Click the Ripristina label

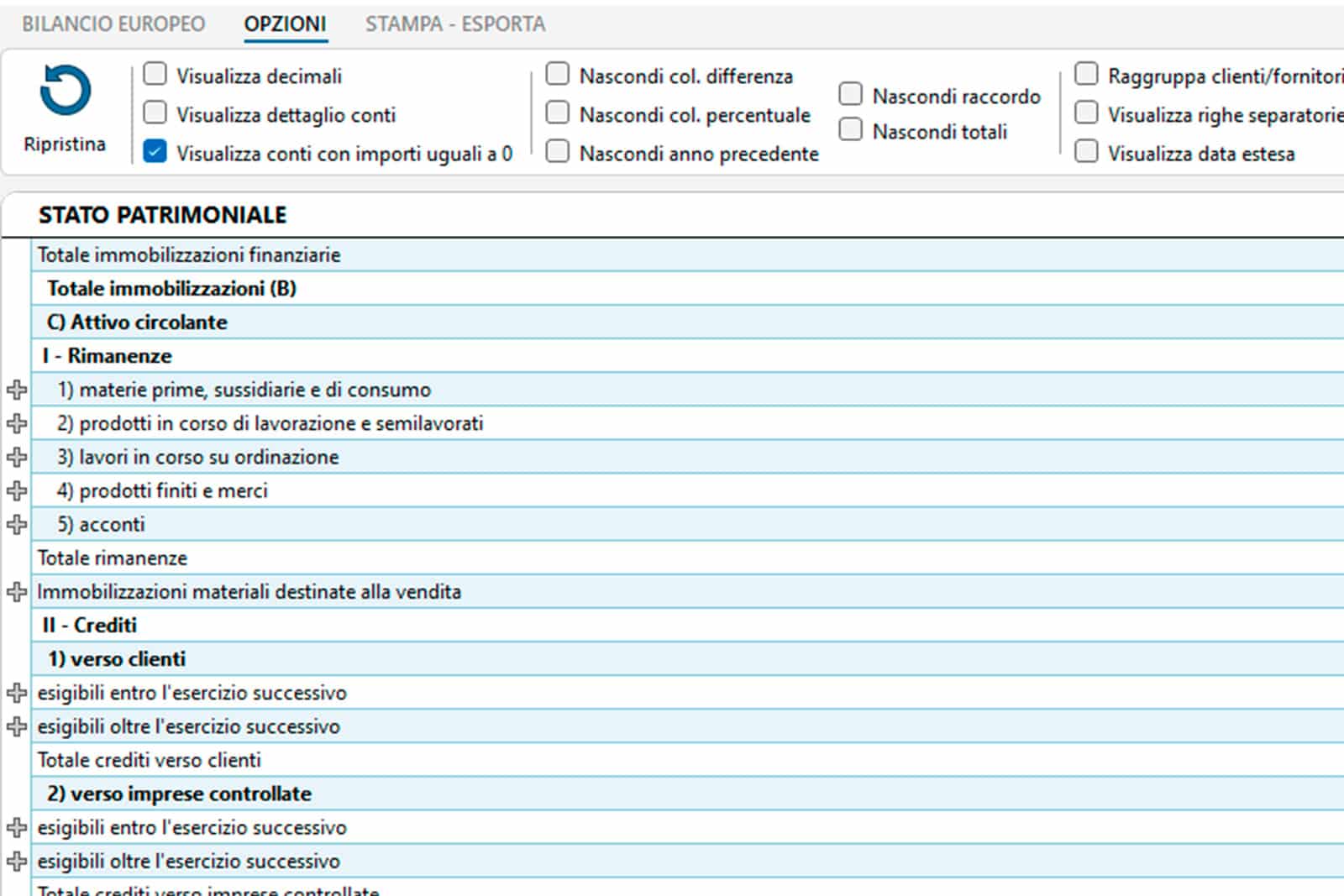click(x=65, y=144)
